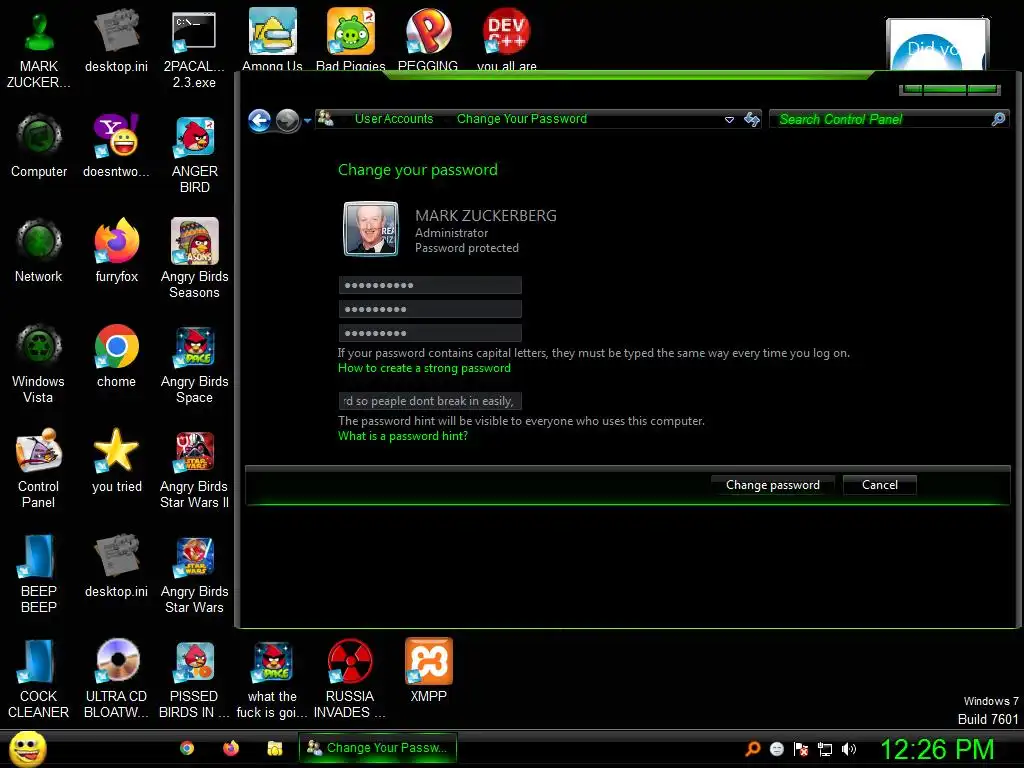Screen dimensions: 1024x768
Task: Open the PEGGING desktop shortcut
Action: pos(428,39)
